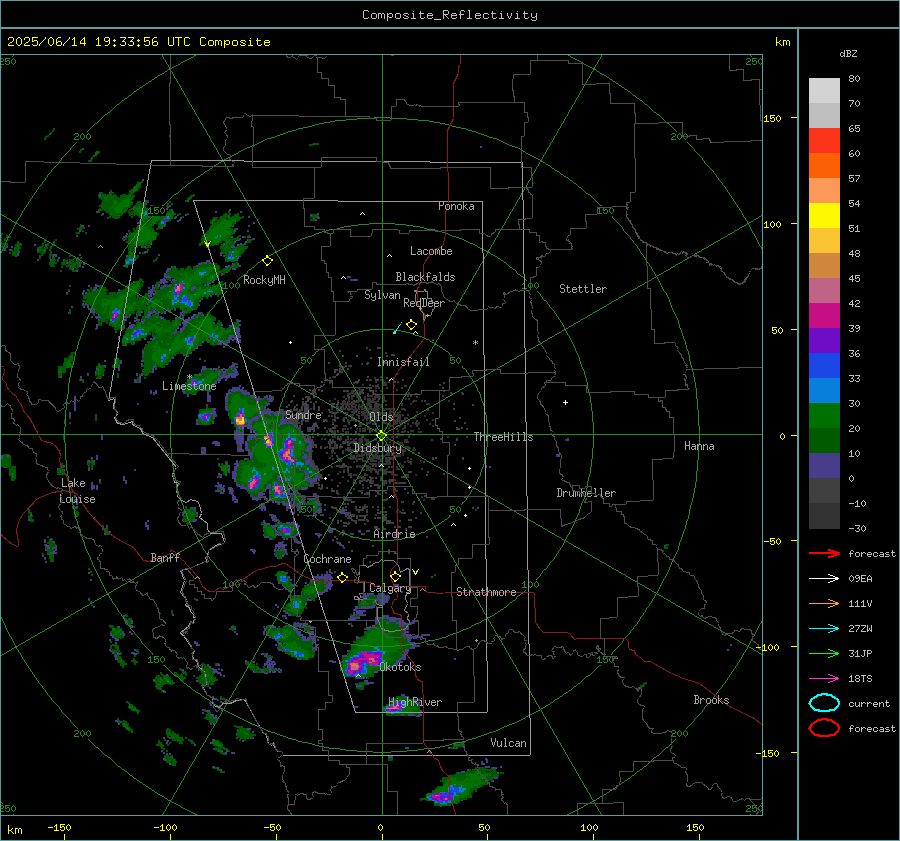Select the Lacombe label on map
The height and width of the screenshot is (841, 900).
click(x=431, y=251)
